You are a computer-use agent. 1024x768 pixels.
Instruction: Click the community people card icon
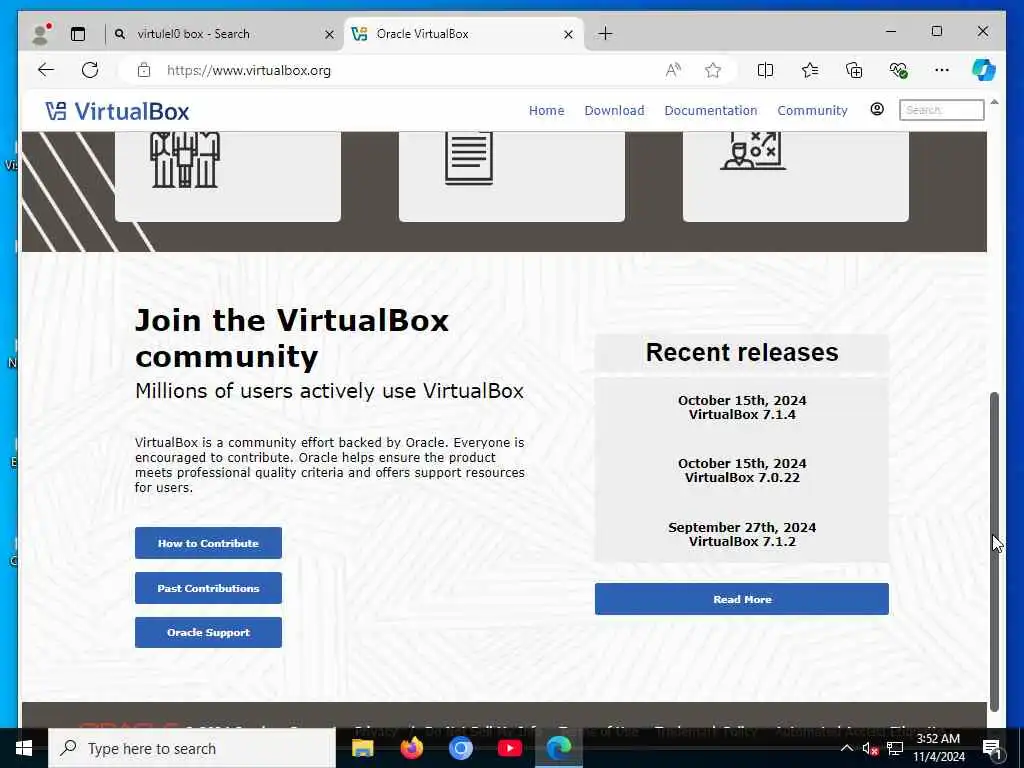(185, 159)
